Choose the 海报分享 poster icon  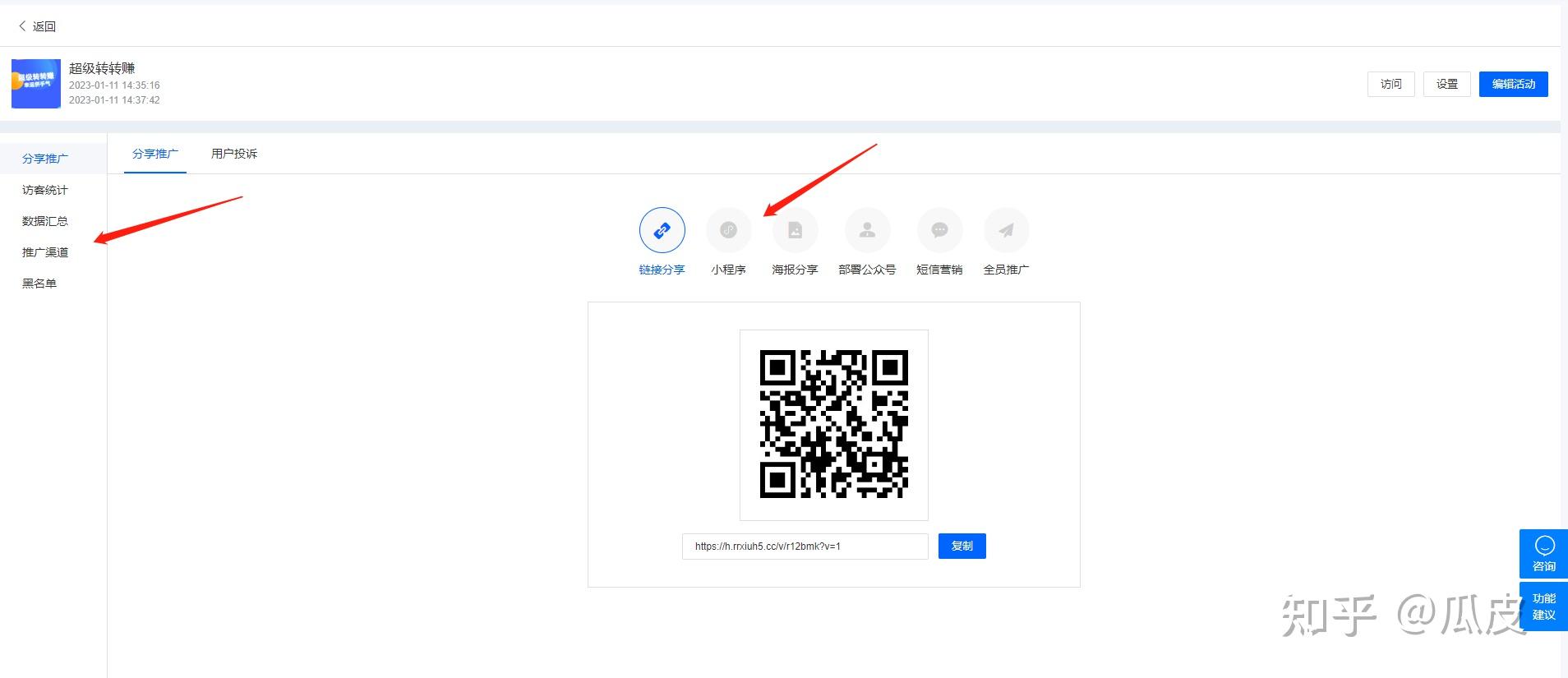click(796, 230)
